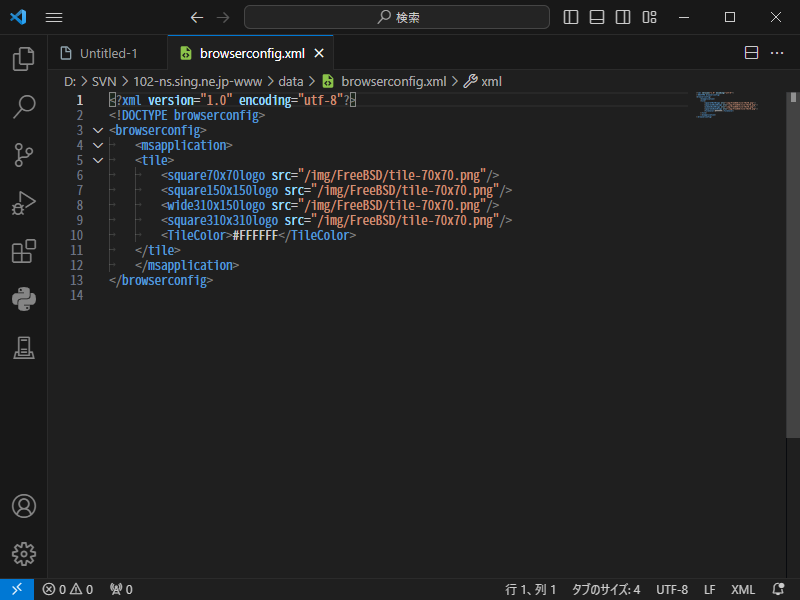Toggle the primary side bar layout icon
Screen dimensions: 800x600
(x=570, y=17)
